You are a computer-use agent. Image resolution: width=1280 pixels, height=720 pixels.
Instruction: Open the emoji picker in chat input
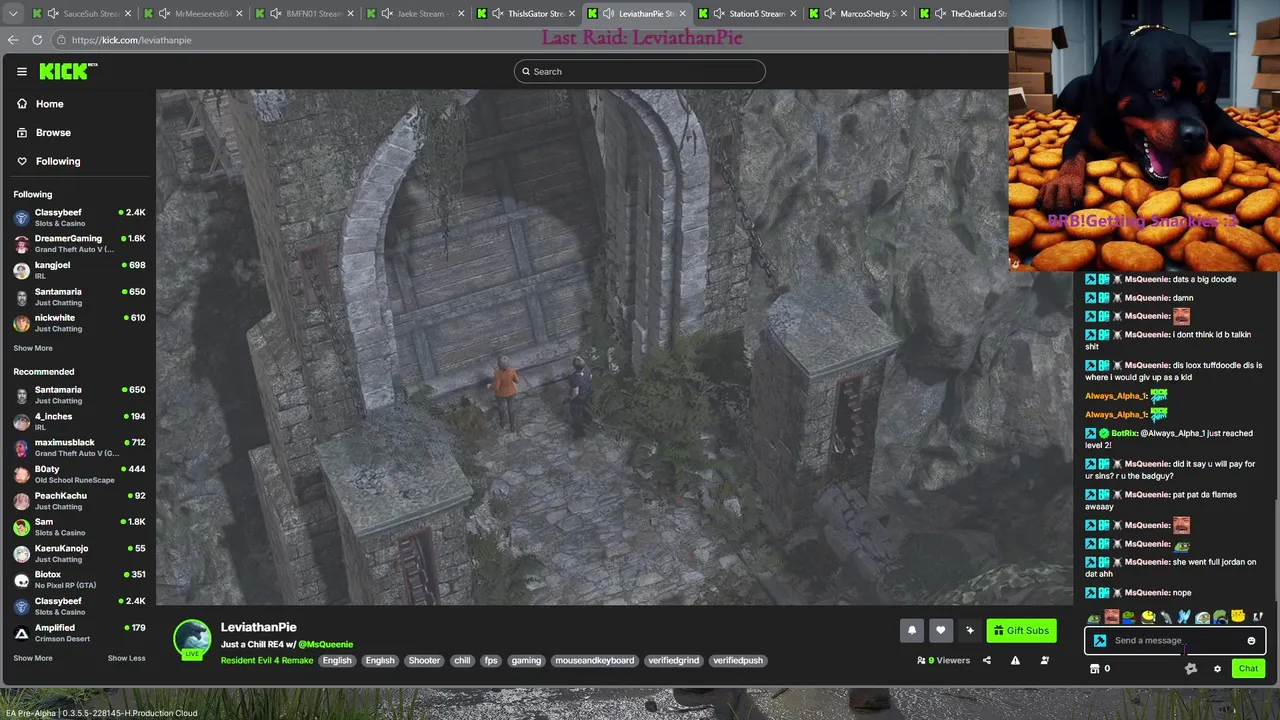[1251, 641]
